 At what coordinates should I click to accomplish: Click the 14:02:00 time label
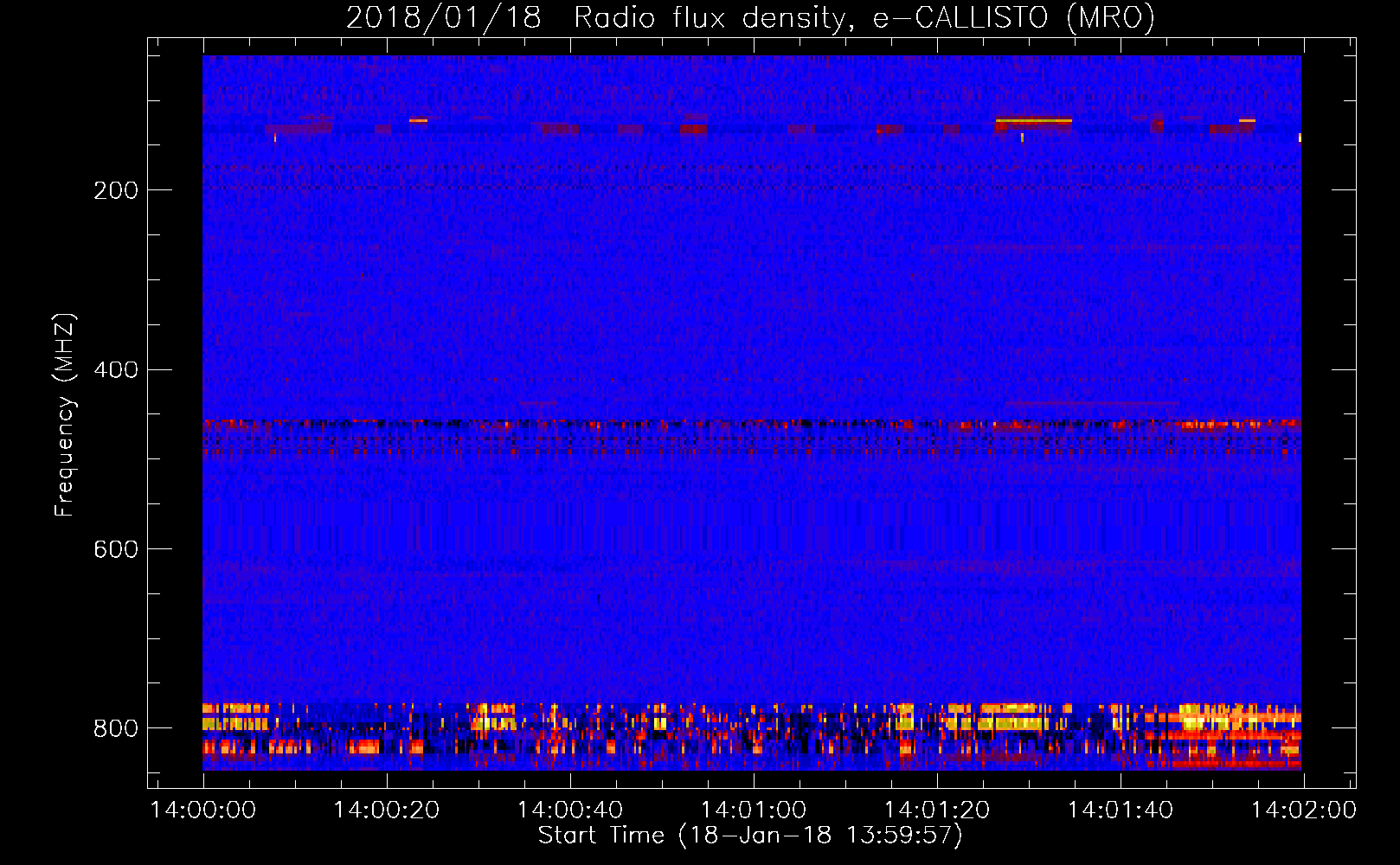1304,810
